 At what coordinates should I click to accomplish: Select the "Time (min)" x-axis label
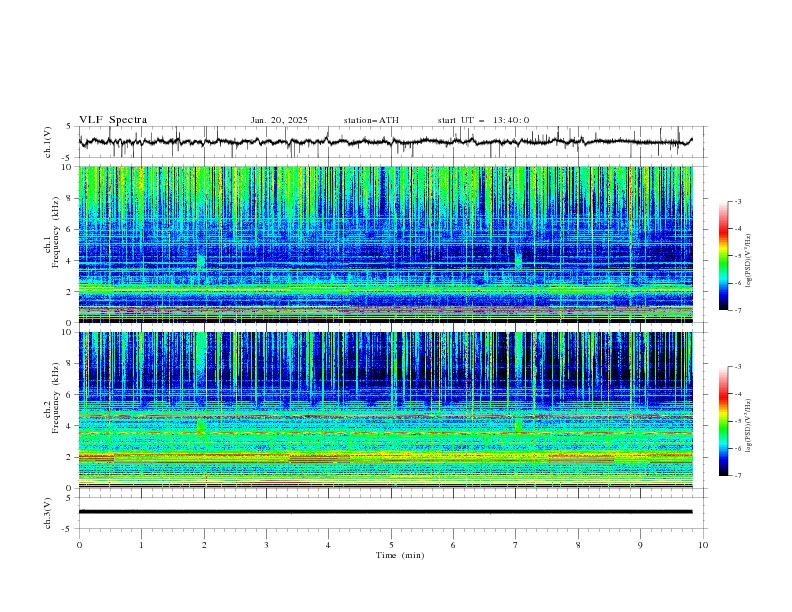[x=400, y=555]
